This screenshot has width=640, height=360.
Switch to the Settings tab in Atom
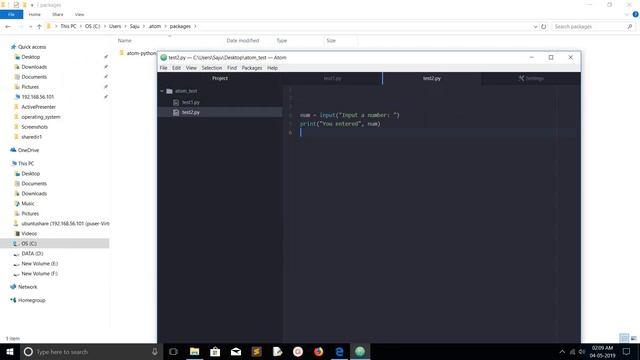tap(531, 78)
